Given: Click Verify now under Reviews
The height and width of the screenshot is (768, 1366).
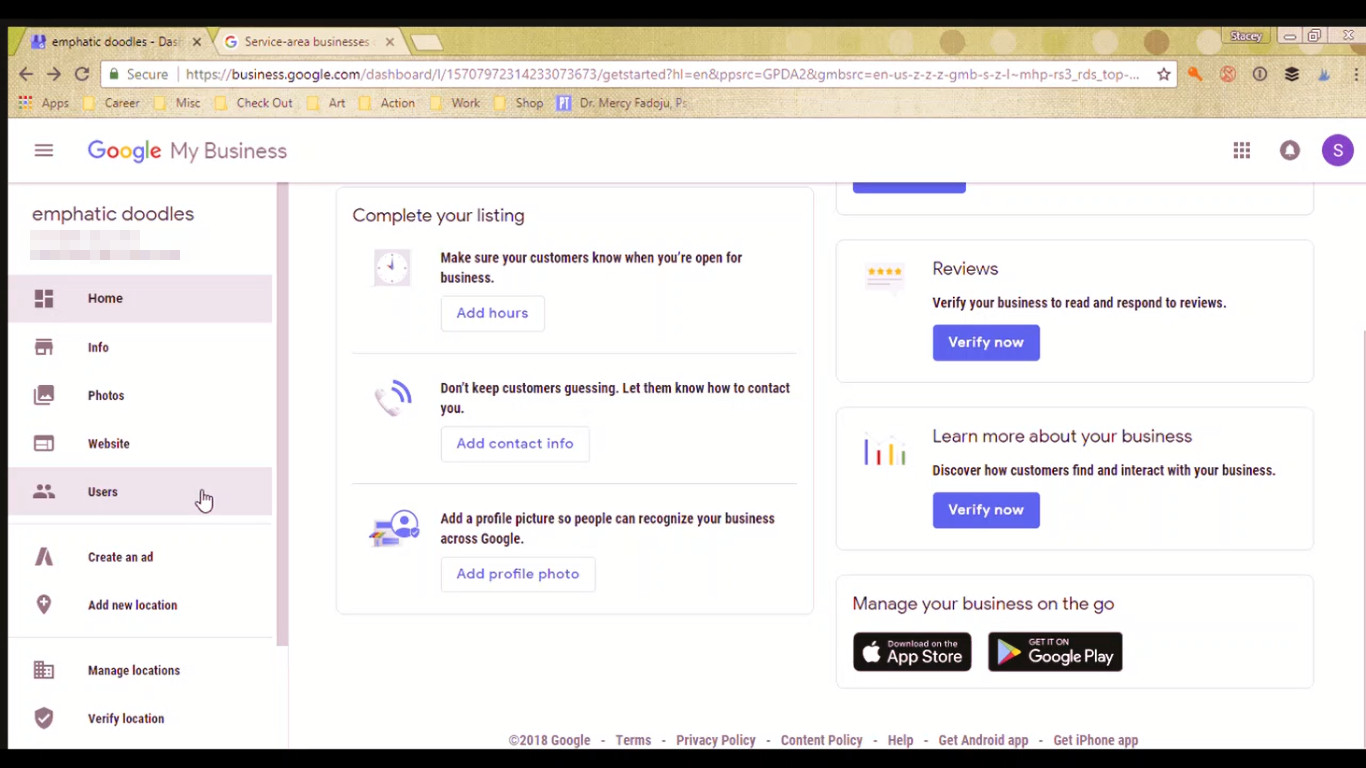Looking at the screenshot, I should (x=986, y=342).
